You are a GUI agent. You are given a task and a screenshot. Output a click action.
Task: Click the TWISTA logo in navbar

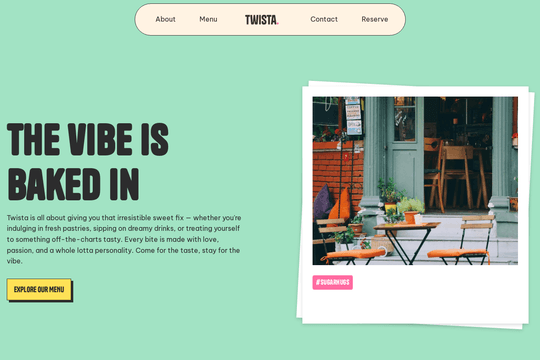262,20
